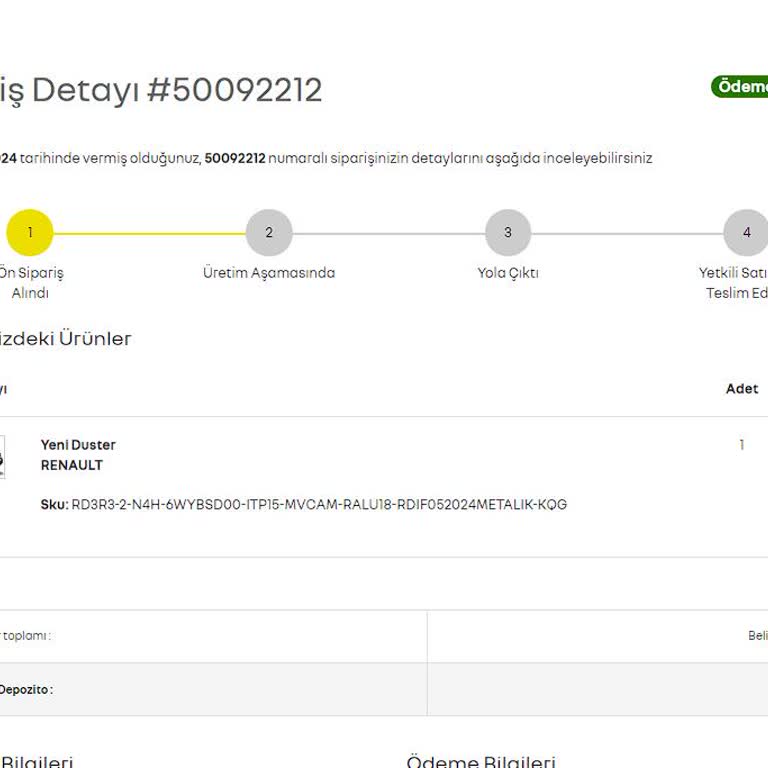Screen dimensions: 768x768
Task: Click the step 4 circle
Action: point(745,233)
